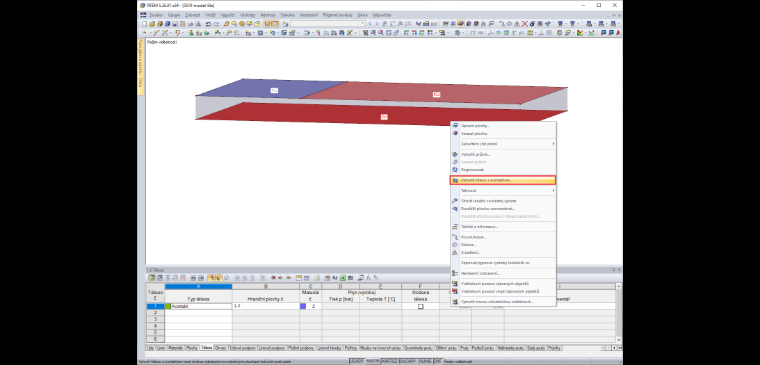The width and height of the screenshot is (760, 365).
Task: Click the red X delete icon in toolbar
Action: tap(524, 23)
